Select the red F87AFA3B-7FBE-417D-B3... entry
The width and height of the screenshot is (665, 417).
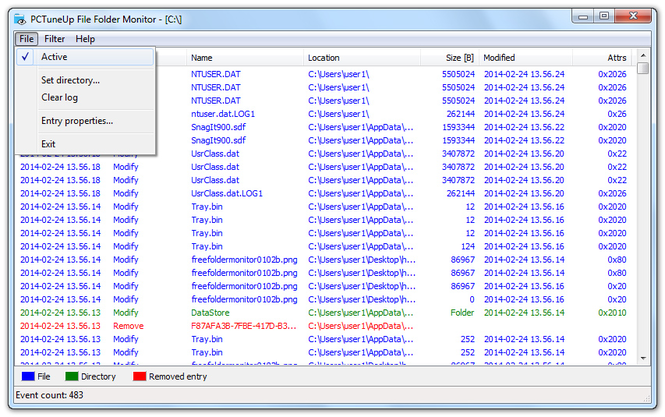[x=243, y=326]
